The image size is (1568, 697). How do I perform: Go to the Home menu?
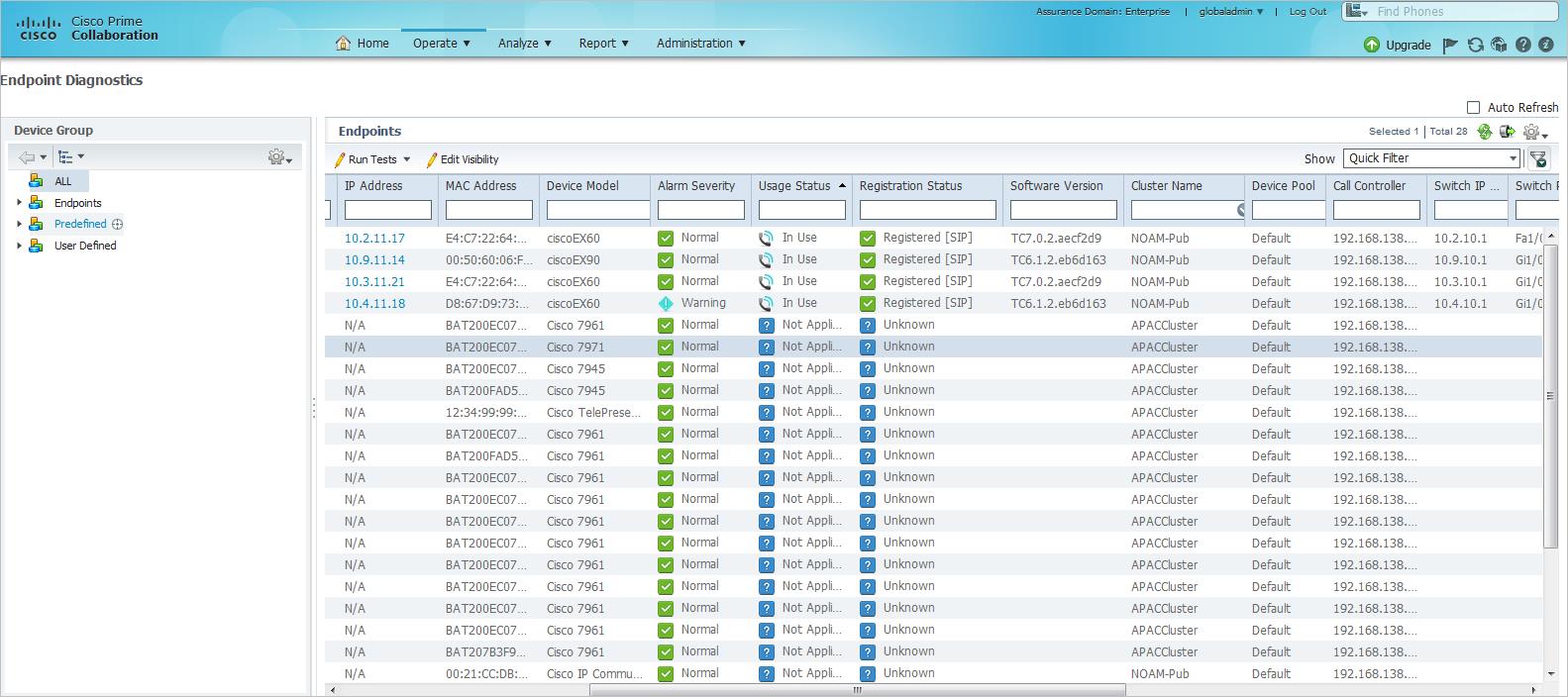363,44
